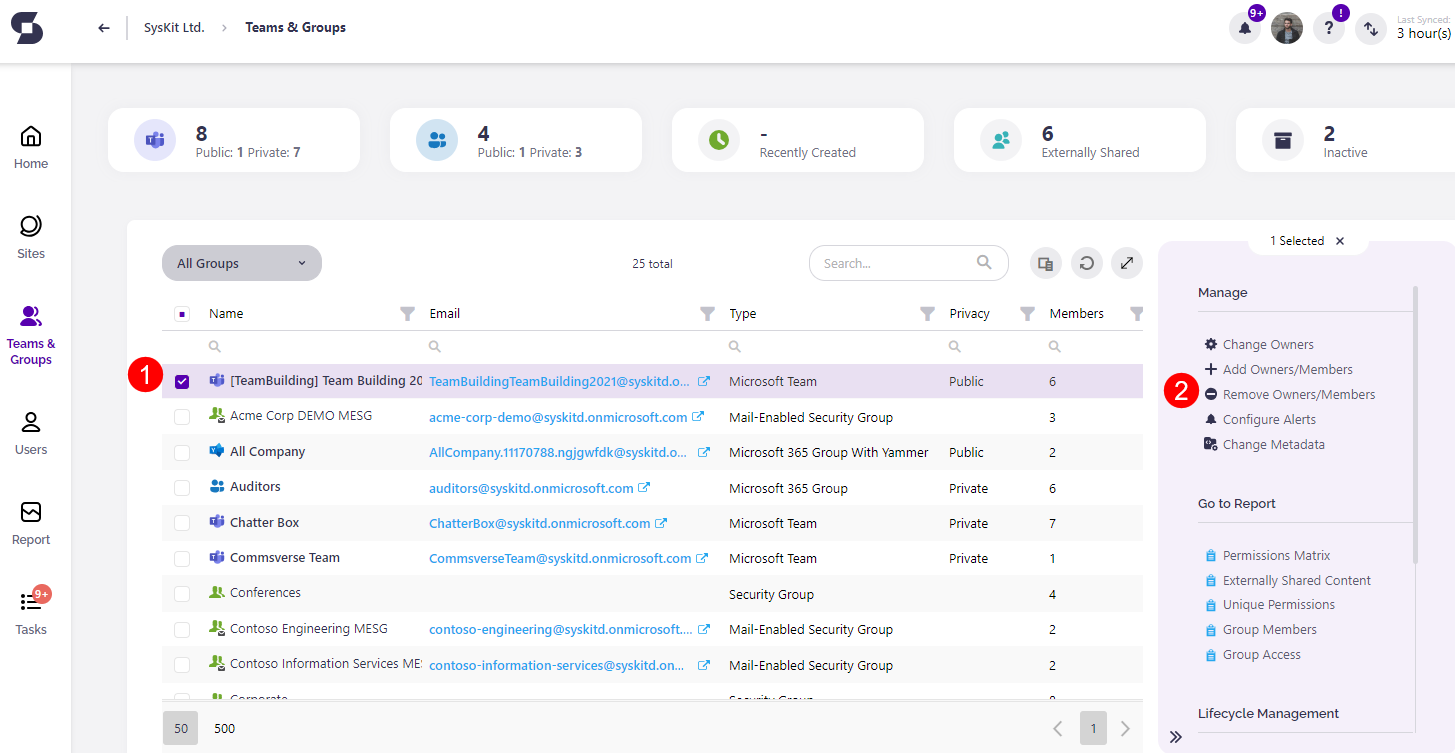Click Remove Owners/Members action

(x=1298, y=395)
